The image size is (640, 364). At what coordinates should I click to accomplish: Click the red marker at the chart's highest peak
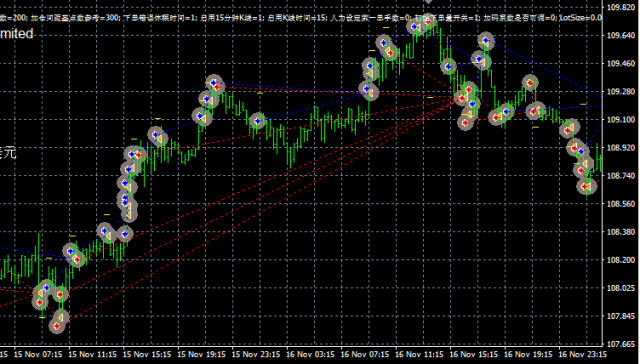click(x=428, y=21)
